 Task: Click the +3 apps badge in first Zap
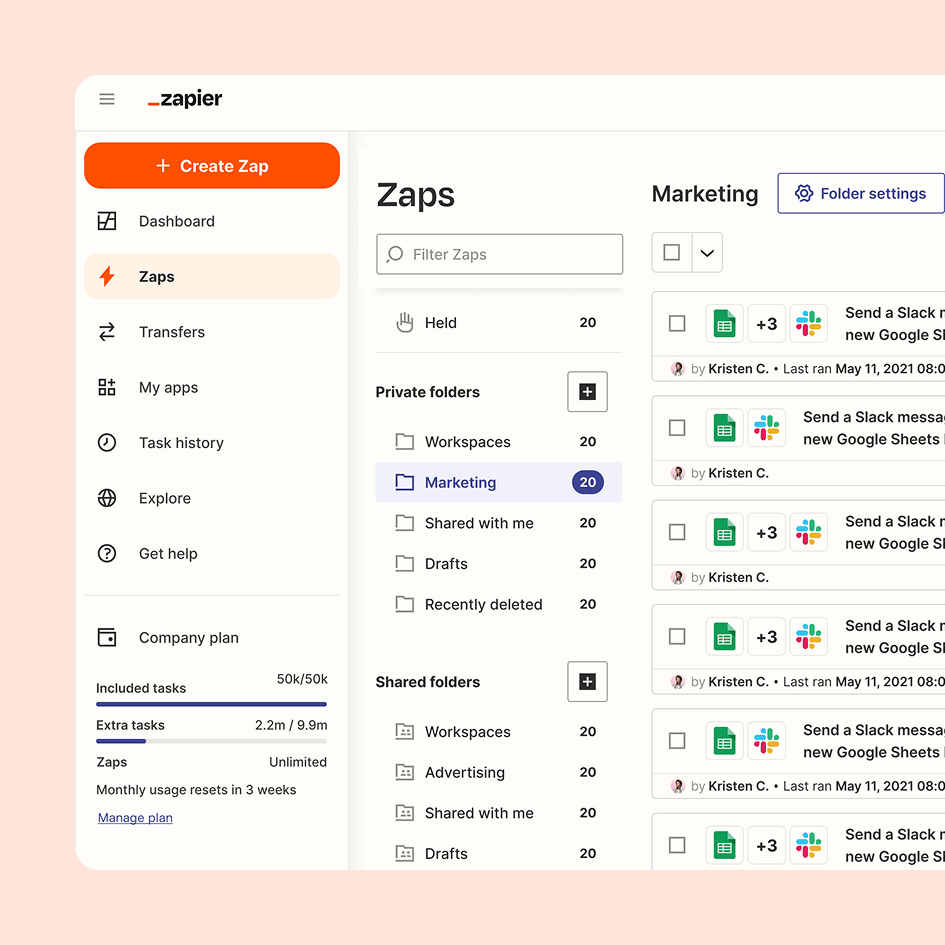[x=766, y=324]
